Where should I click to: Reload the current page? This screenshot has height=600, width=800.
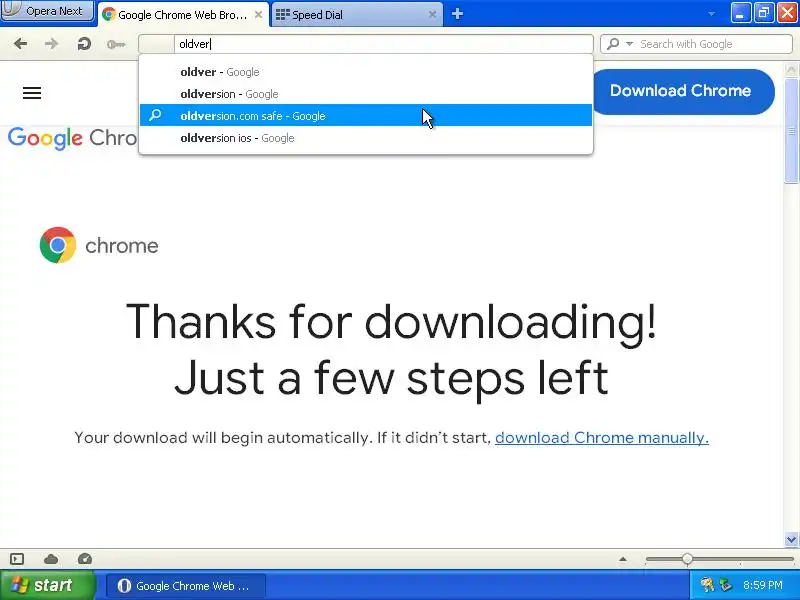pos(84,44)
